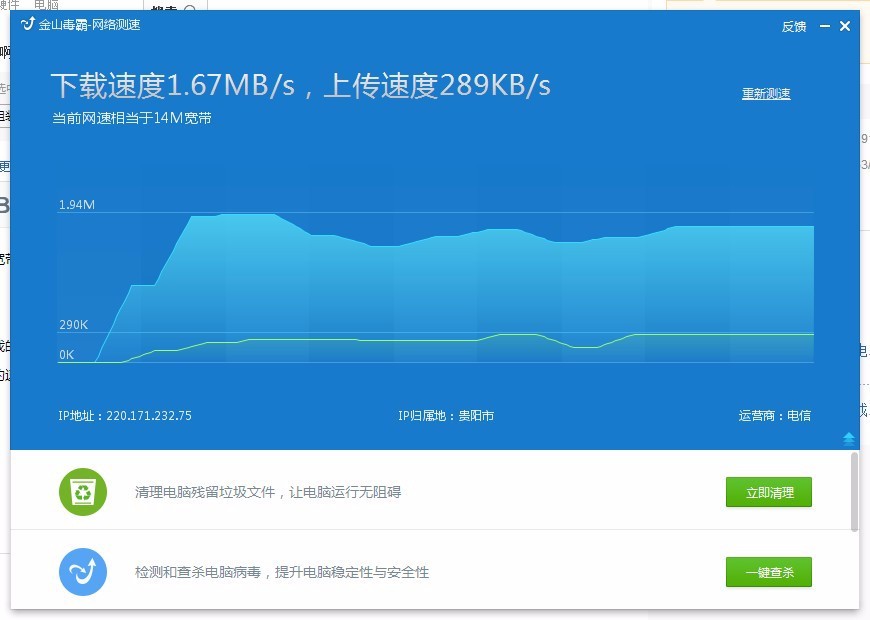The image size is (870, 620).
Task: Click the 金山毒霸-网络测速 window title
Action: (89, 25)
